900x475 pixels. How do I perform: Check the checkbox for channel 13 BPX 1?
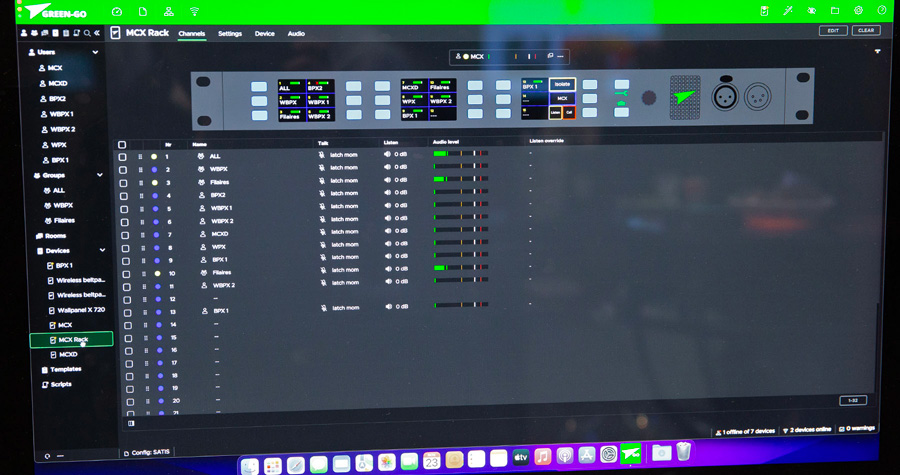[x=127, y=313]
